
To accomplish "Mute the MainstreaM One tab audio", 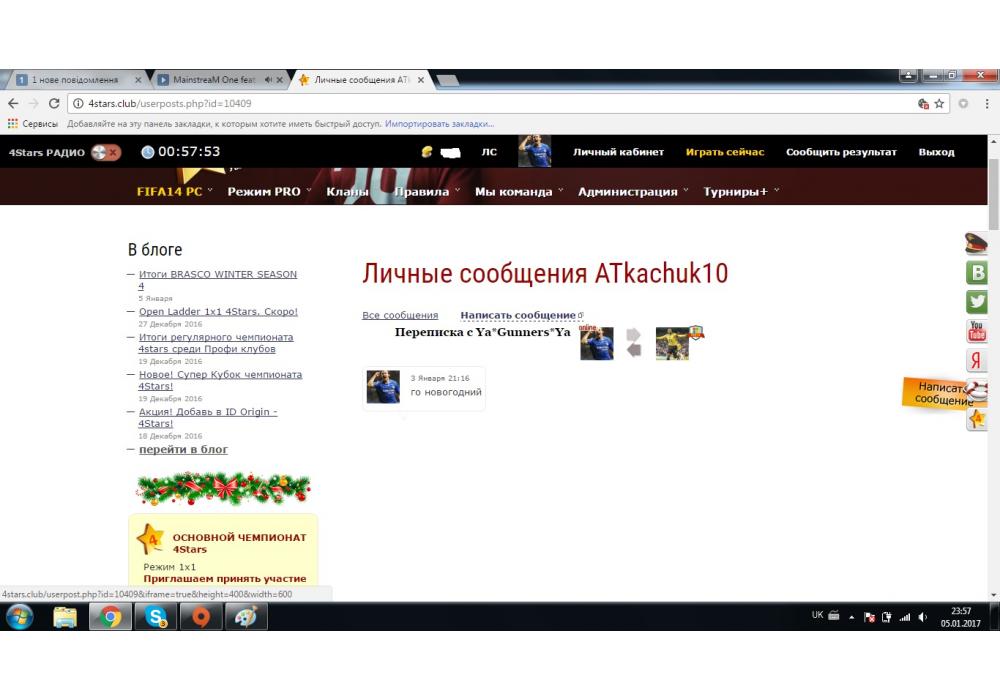I will (x=268, y=80).
